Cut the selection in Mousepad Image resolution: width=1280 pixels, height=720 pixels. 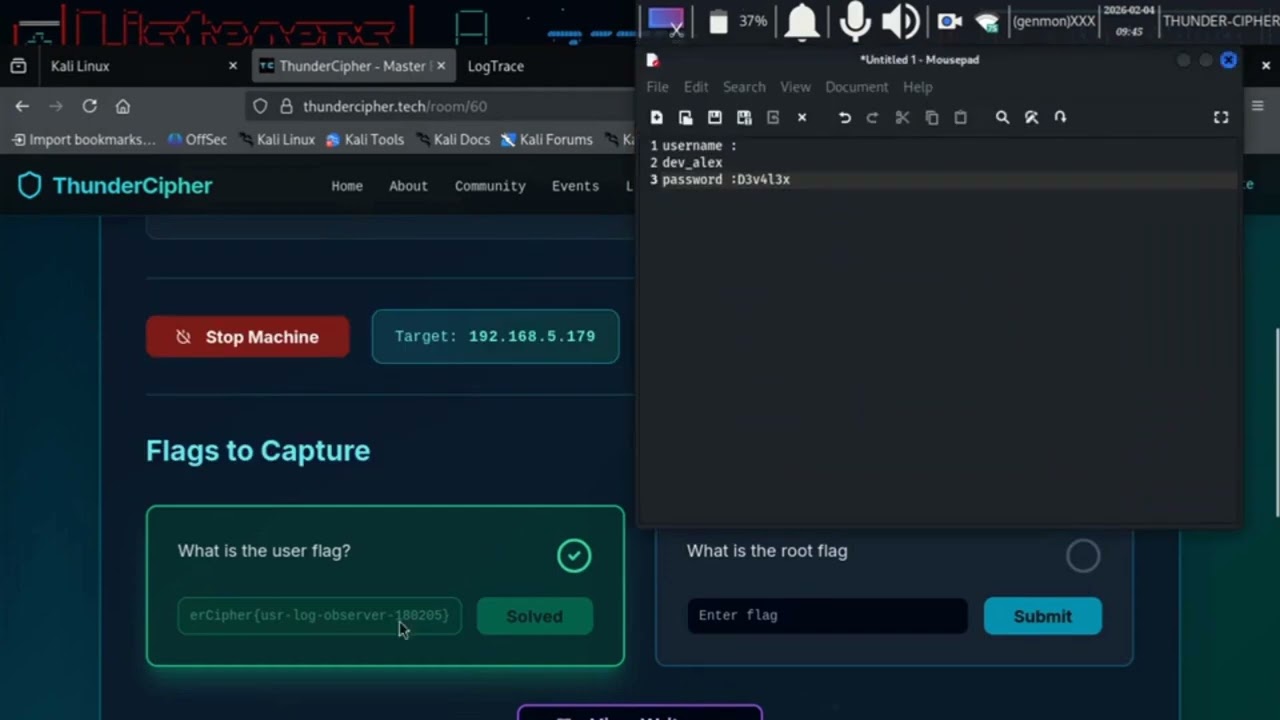902,117
